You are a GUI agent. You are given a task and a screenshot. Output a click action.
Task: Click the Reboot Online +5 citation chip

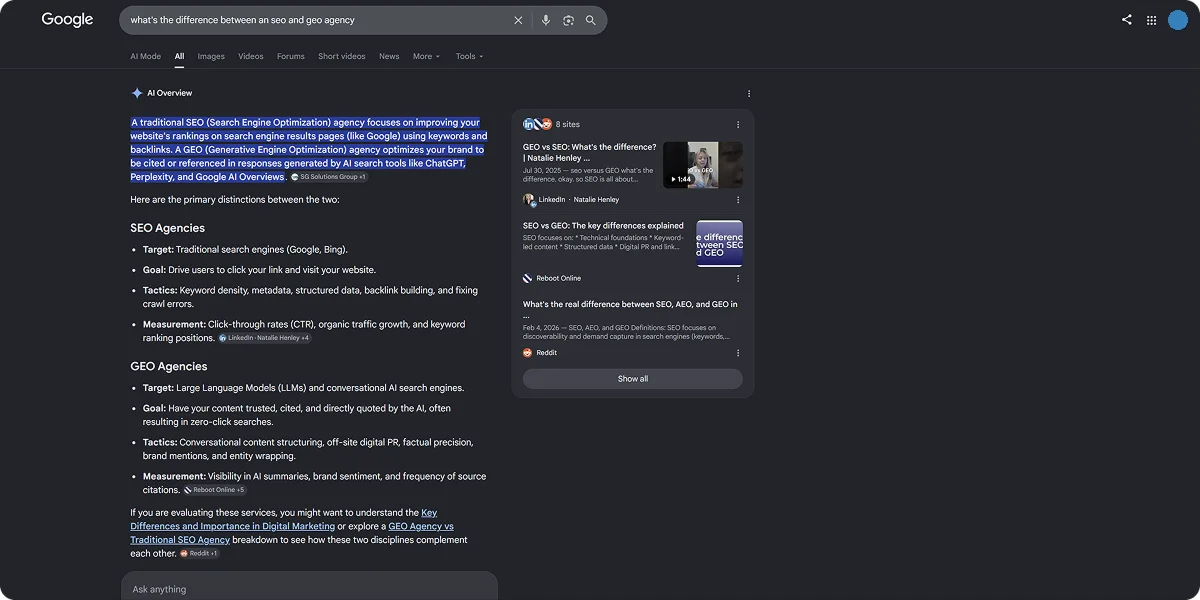pos(215,490)
